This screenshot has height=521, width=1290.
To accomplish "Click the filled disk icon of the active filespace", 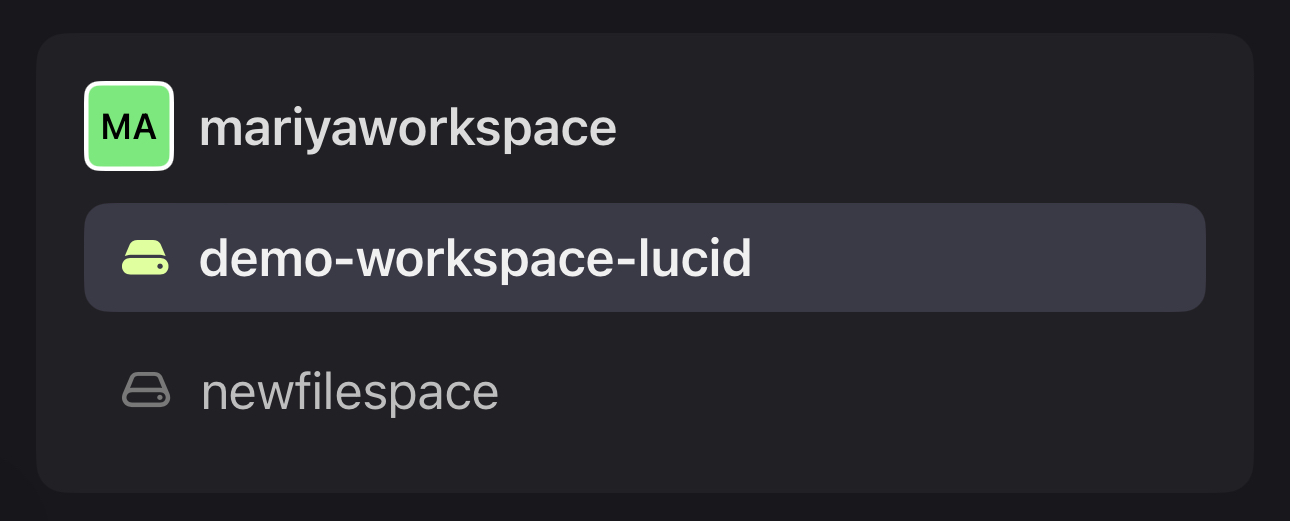I will click(x=145, y=258).
